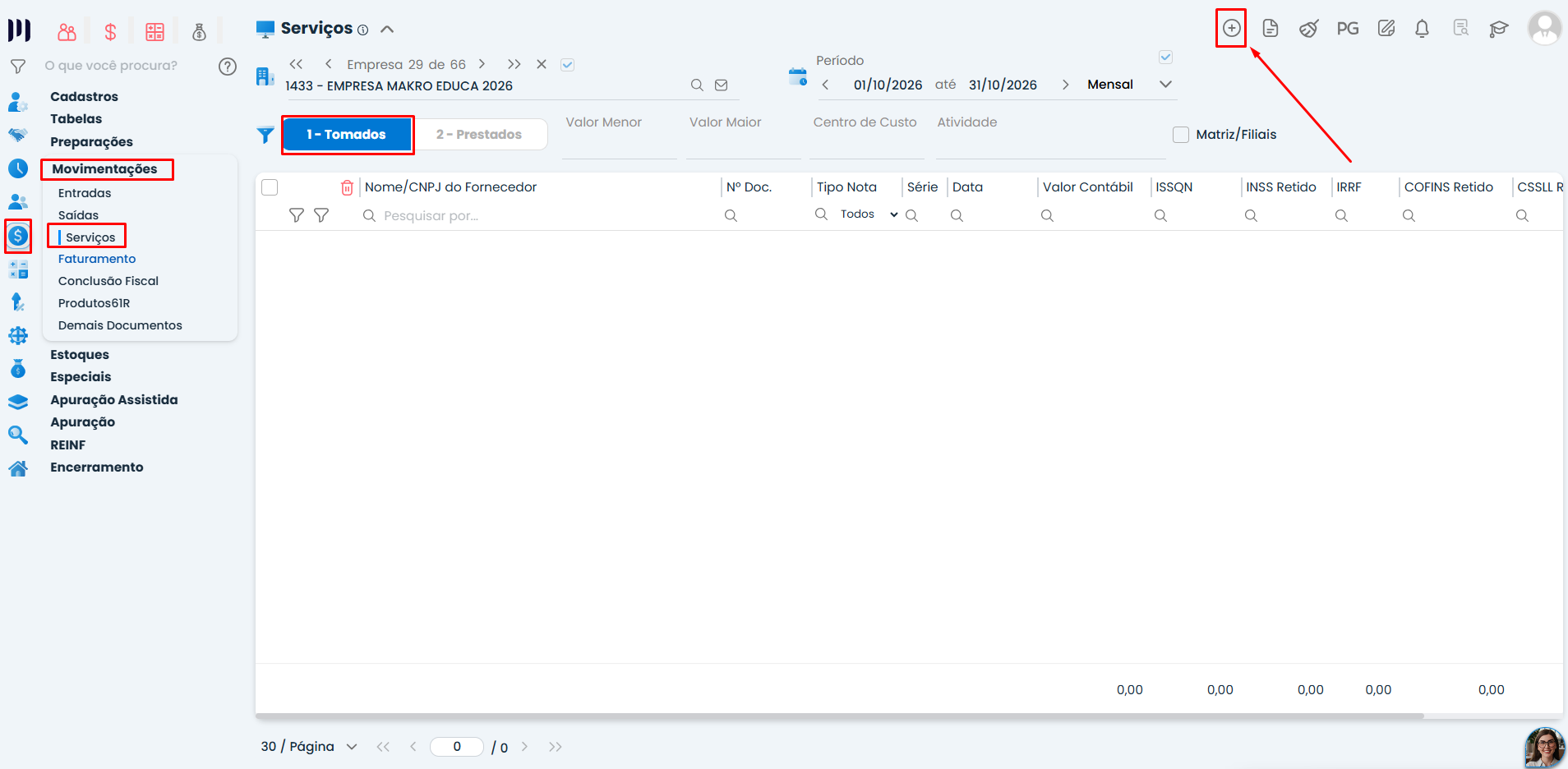1568x769 pixels.
Task: Open the PG toolbar button
Action: point(1347,28)
